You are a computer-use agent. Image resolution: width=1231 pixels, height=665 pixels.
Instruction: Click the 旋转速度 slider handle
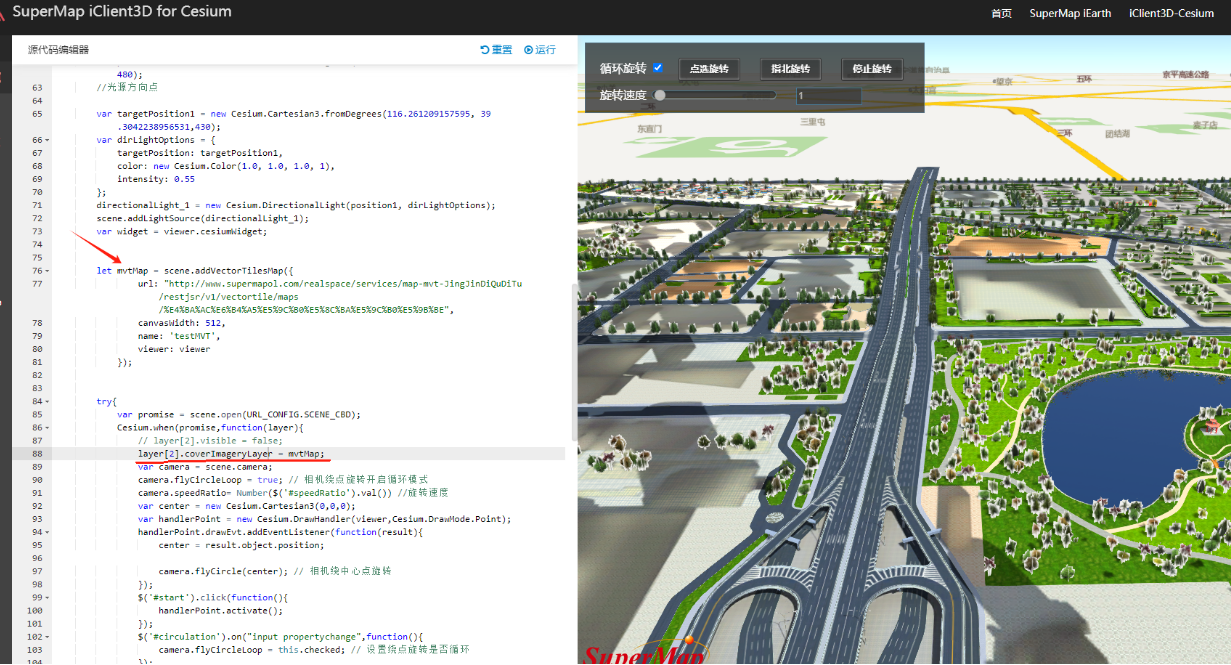click(660, 95)
